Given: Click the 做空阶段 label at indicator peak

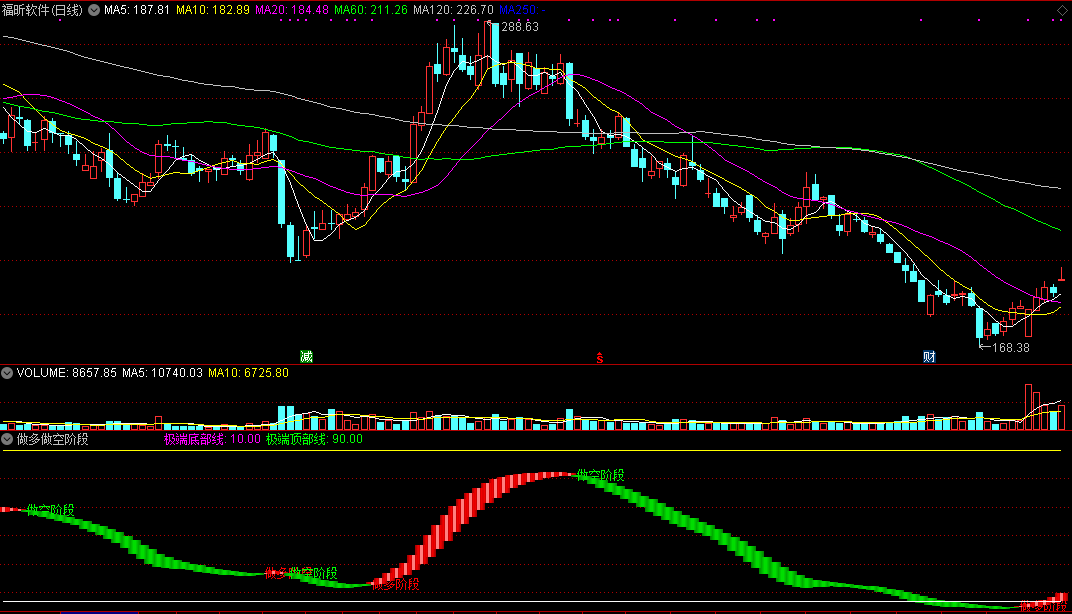Looking at the screenshot, I should pyautogui.click(x=601, y=475).
